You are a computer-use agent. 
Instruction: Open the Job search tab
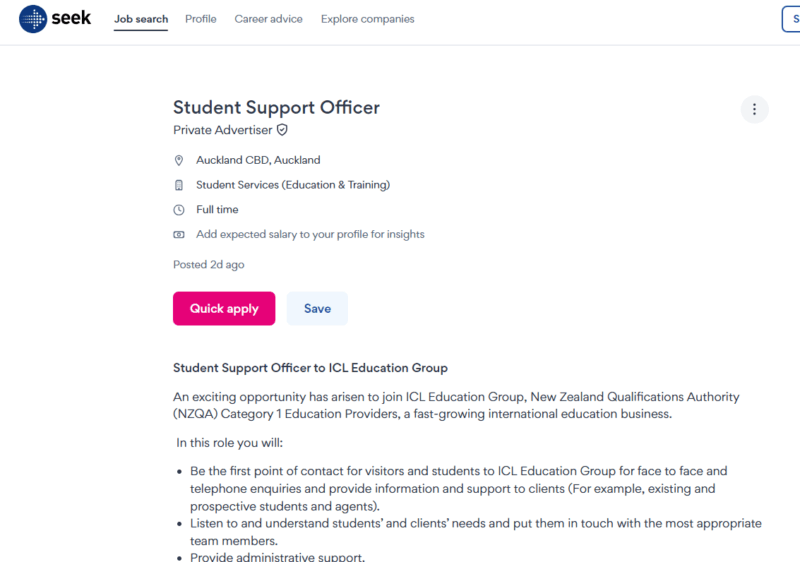click(x=141, y=19)
